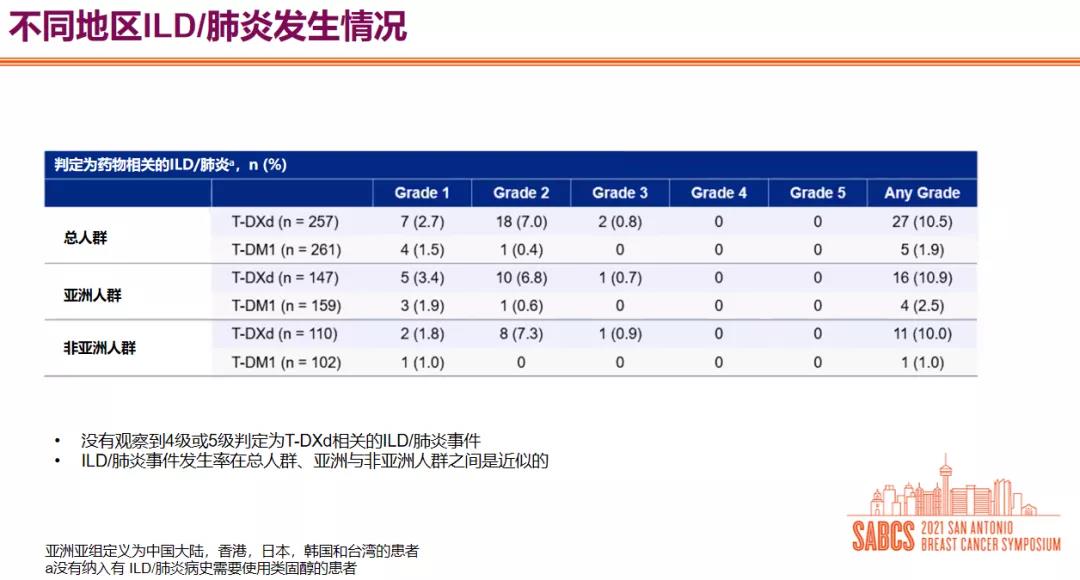The width and height of the screenshot is (1080, 580).
Task: Select the Grade 2 column header
Action: coord(521,193)
